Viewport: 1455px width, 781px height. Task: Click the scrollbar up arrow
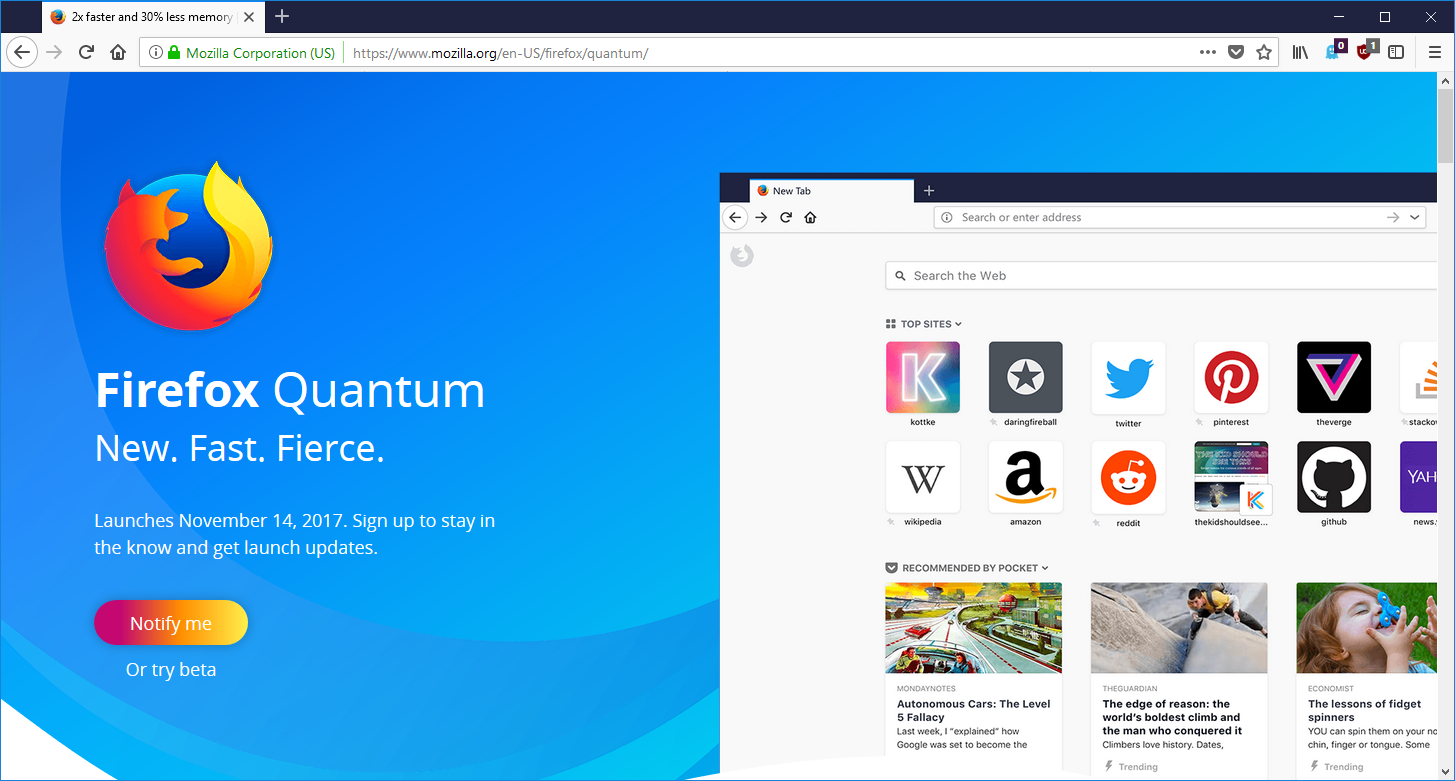pos(1446,80)
